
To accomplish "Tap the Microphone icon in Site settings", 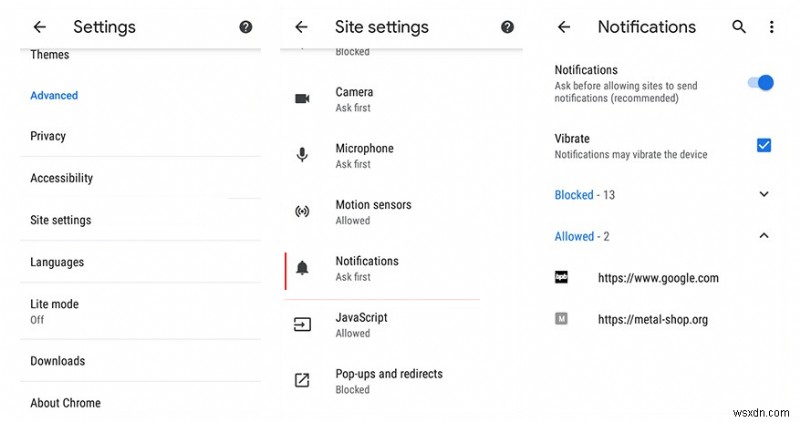I will (x=302, y=155).
